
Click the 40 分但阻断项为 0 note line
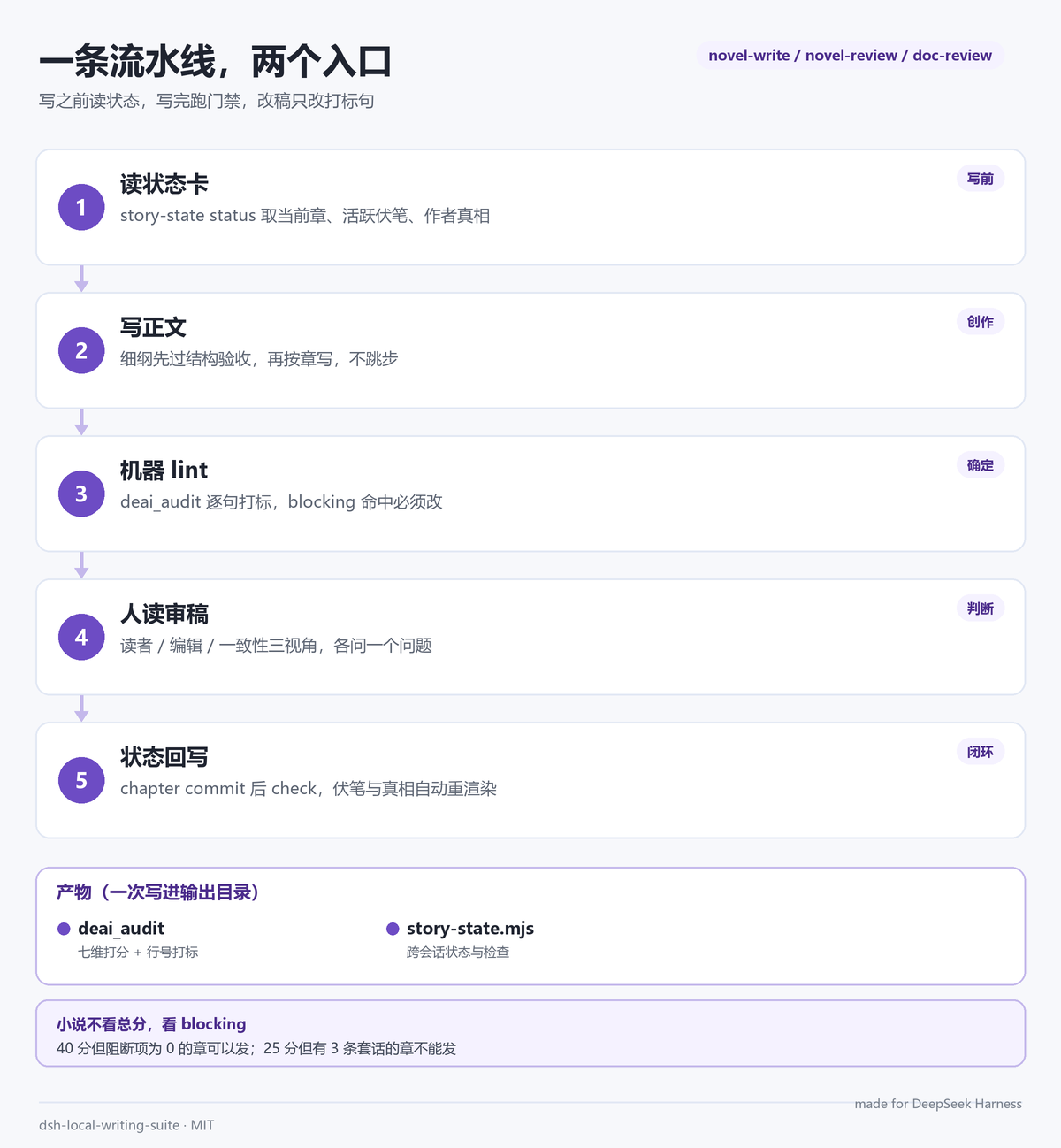pos(256,1048)
